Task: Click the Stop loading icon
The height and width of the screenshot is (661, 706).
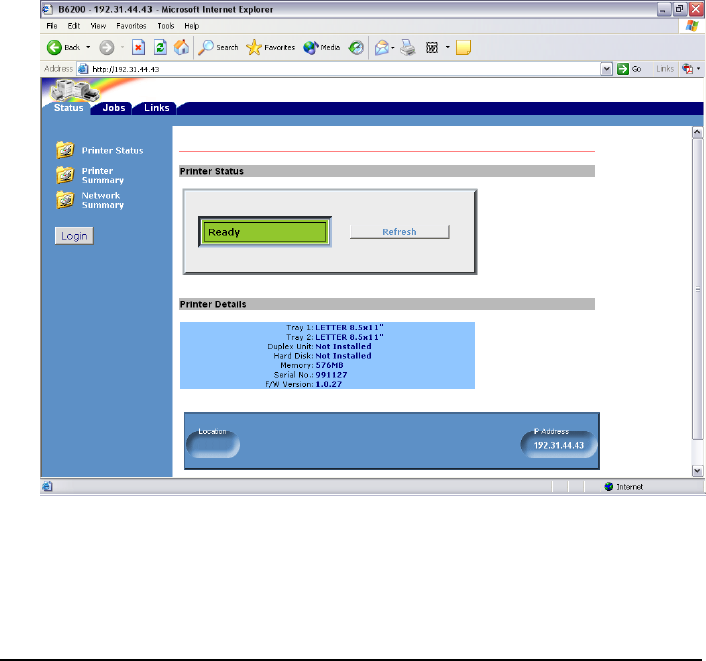Action: (x=138, y=47)
